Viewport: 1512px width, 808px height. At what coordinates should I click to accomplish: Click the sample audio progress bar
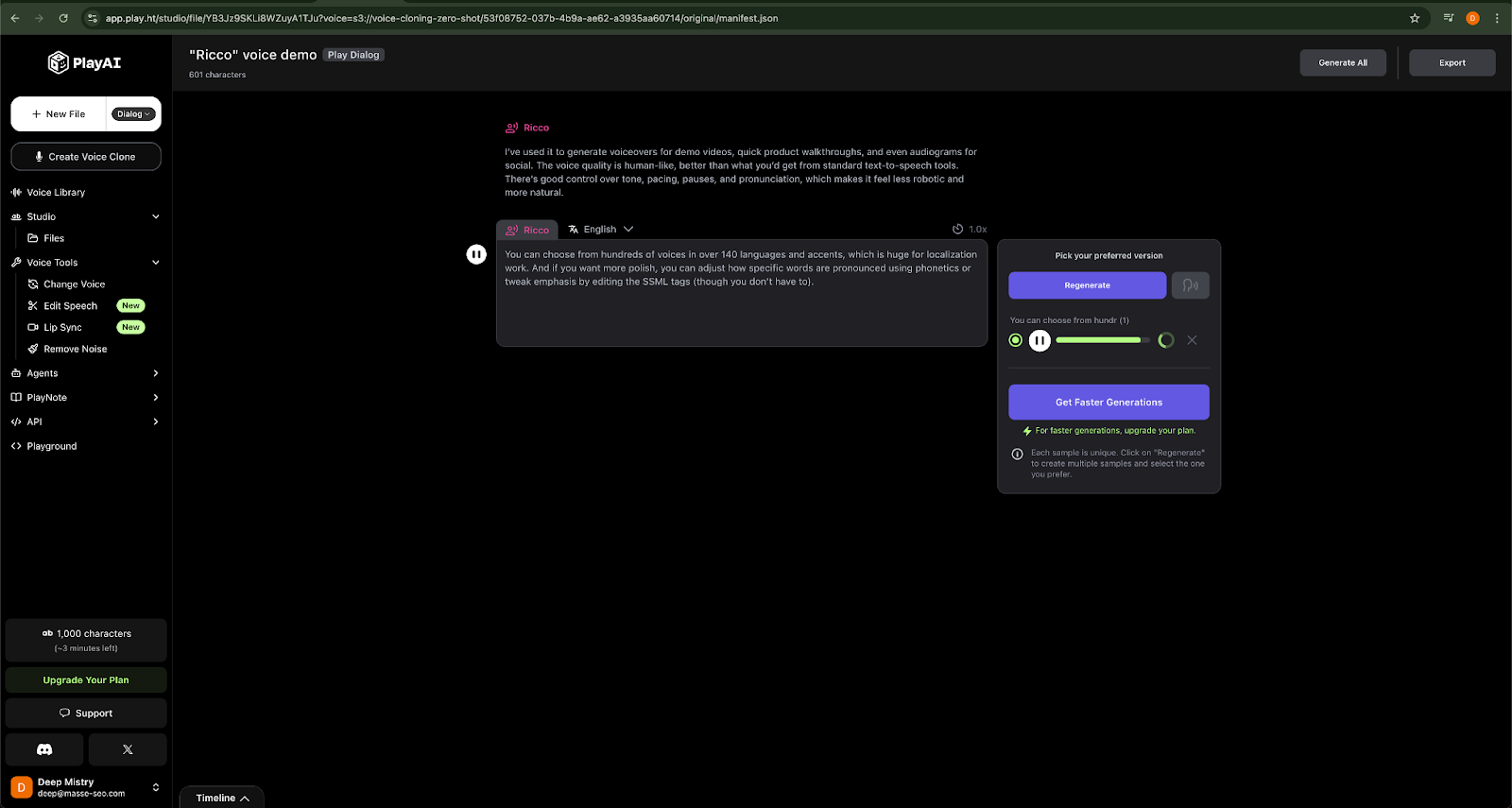pyautogui.click(x=1103, y=340)
